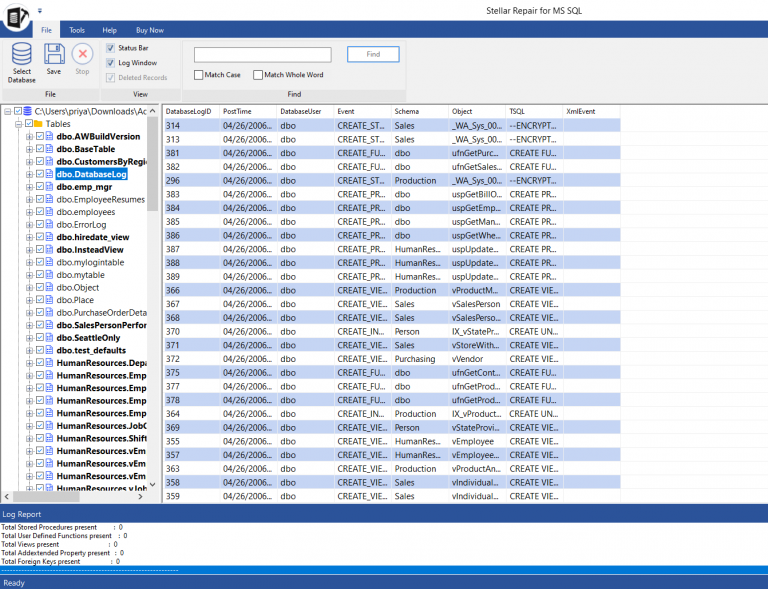Image resolution: width=768 pixels, height=589 pixels.
Task: Click the Schema column header
Action: point(420,111)
